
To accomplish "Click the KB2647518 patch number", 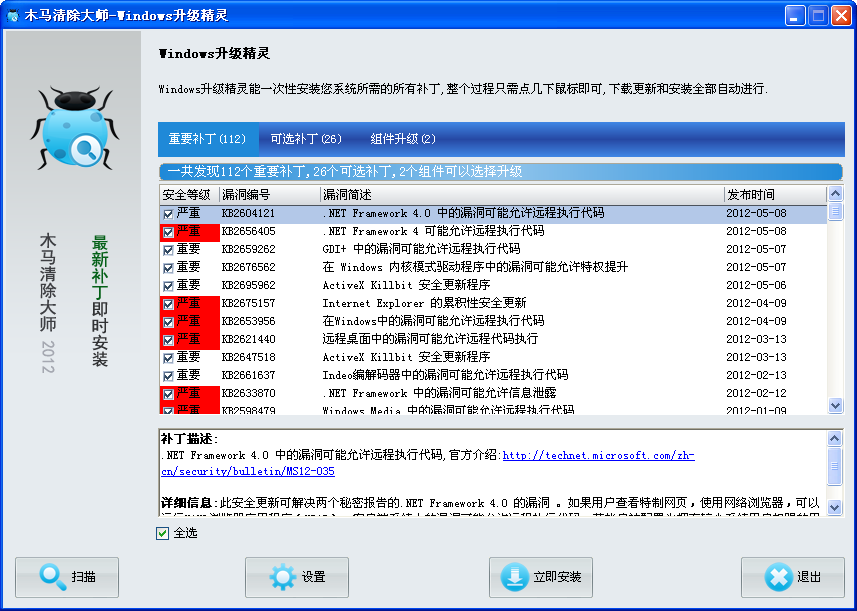I will [249, 358].
